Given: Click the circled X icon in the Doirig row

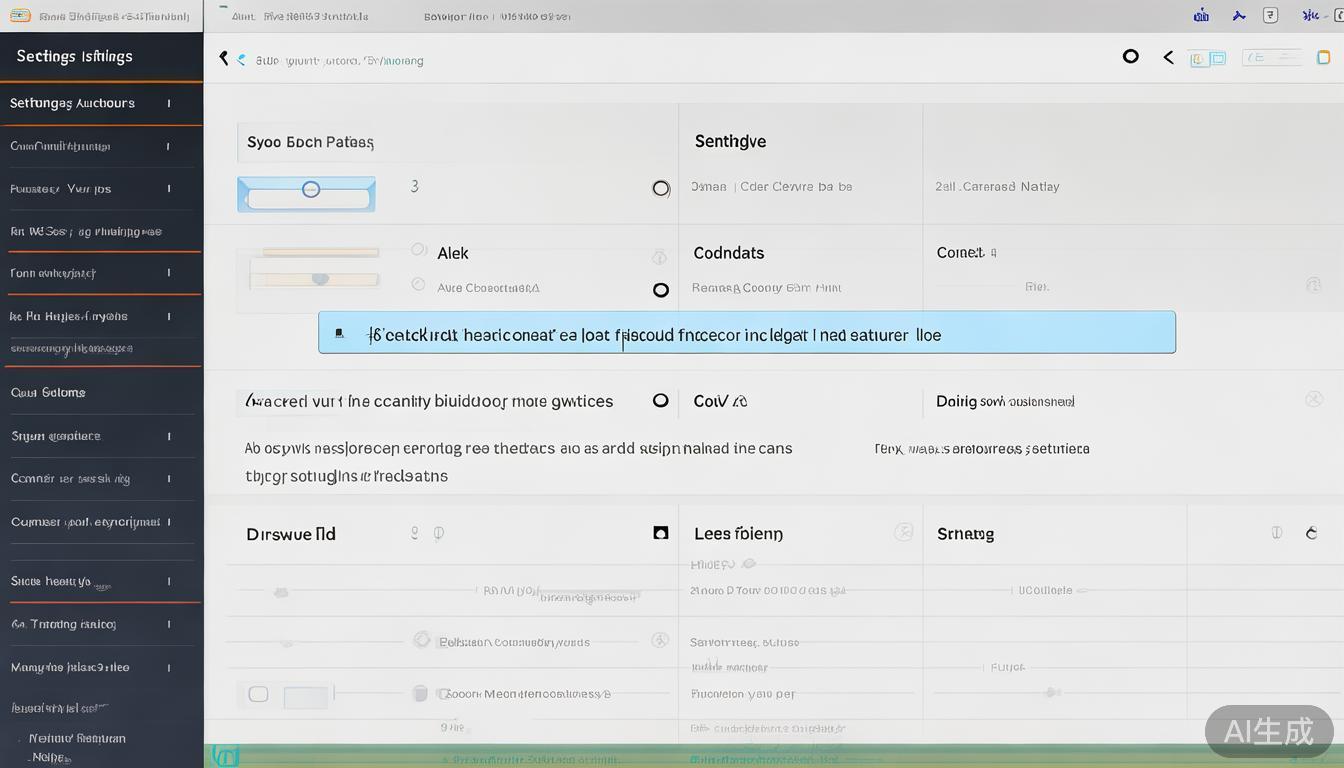Looking at the screenshot, I should 1313,400.
